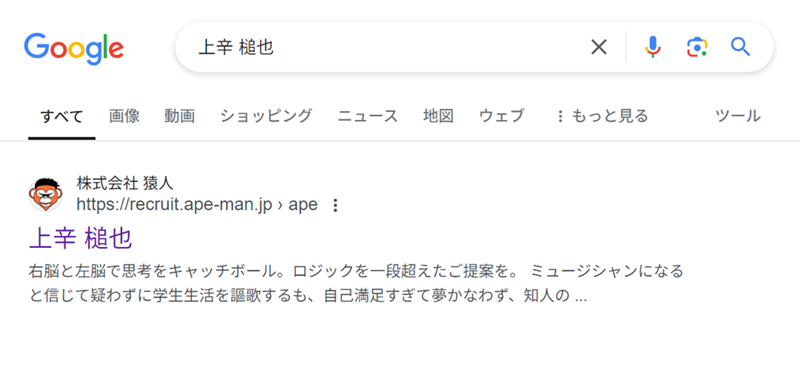The width and height of the screenshot is (800, 369).
Task: Open the ニュース tab
Action: coord(367,116)
